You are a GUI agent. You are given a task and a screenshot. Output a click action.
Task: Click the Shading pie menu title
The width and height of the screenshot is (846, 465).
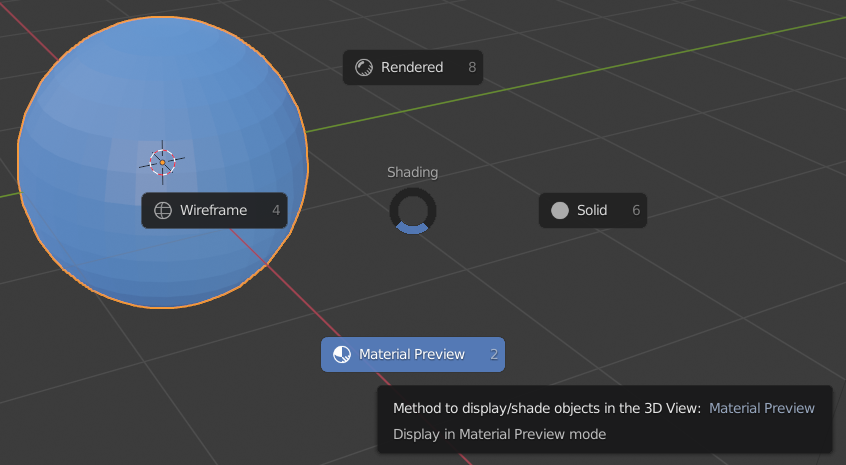click(412, 173)
